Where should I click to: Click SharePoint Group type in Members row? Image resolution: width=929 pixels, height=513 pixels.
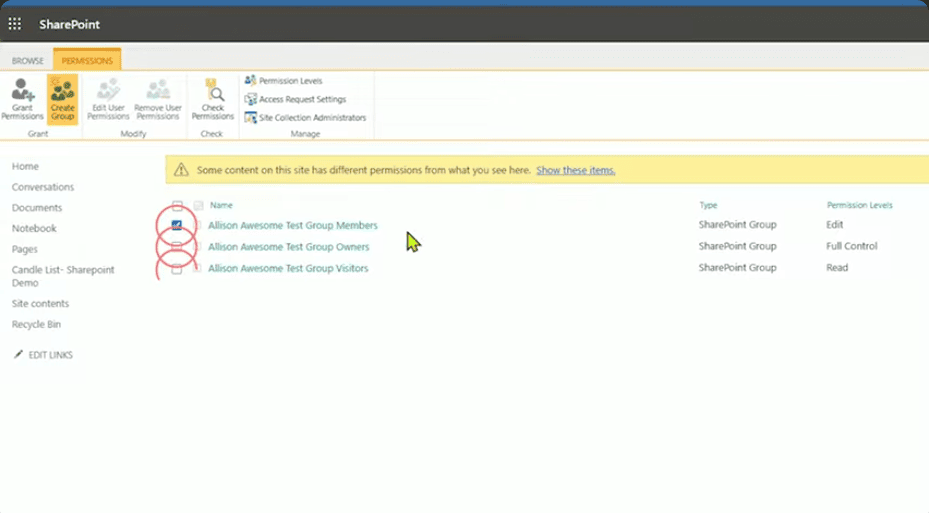(x=738, y=225)
